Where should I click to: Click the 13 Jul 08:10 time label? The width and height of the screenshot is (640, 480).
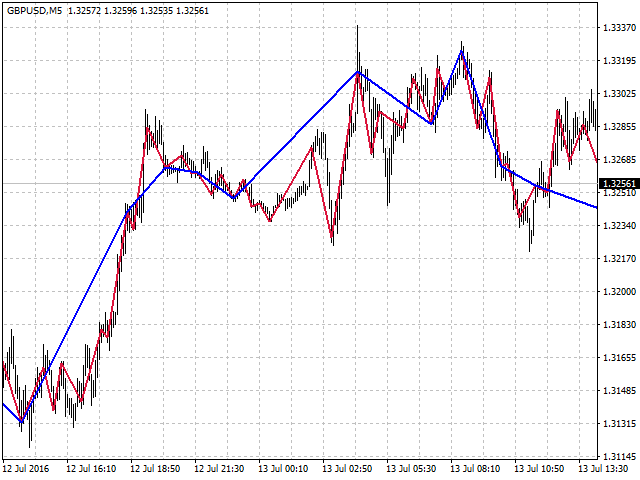point(476,469)
